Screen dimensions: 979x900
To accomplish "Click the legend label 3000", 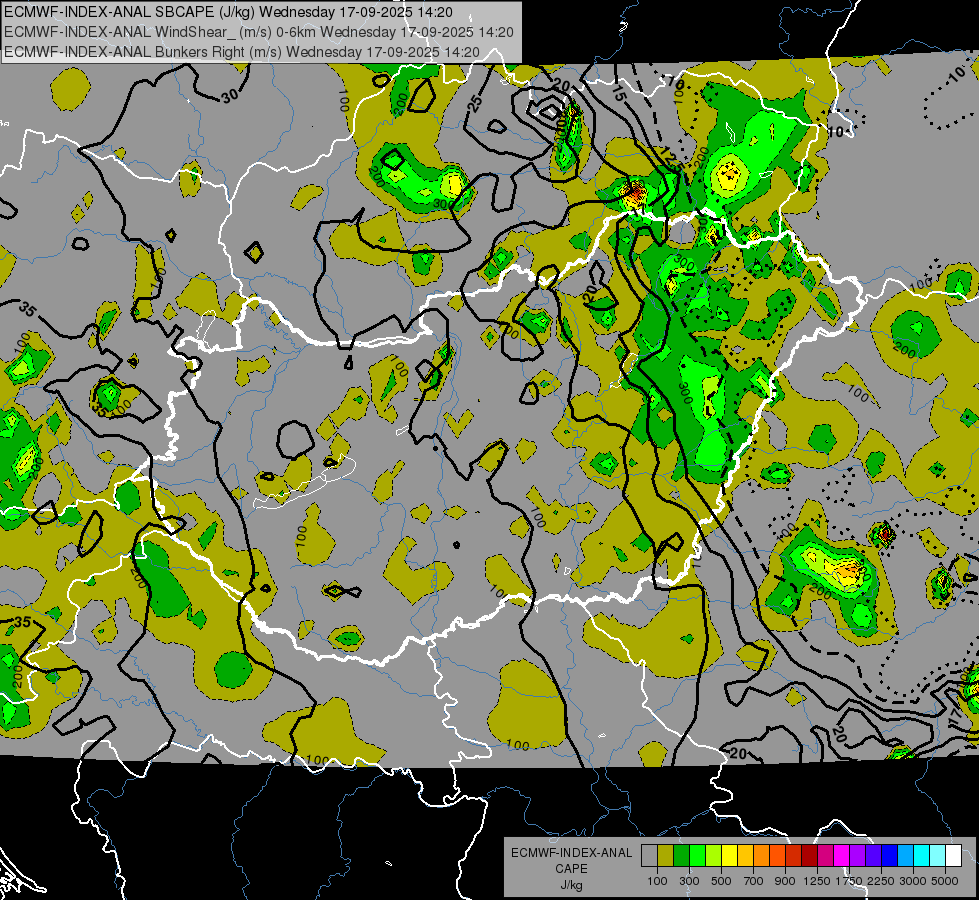I will [x=913, y=881].
